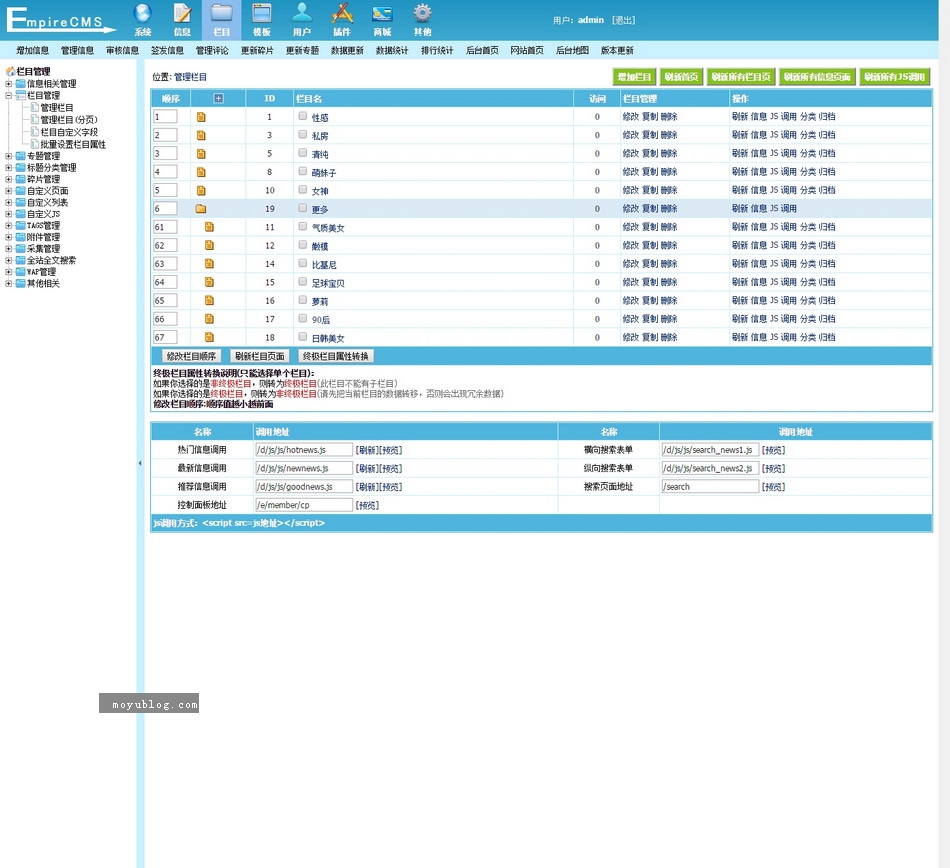Expand the 专题管理 tree node plus sign
This screenshot has height=868, width=950.
(8, 156)
